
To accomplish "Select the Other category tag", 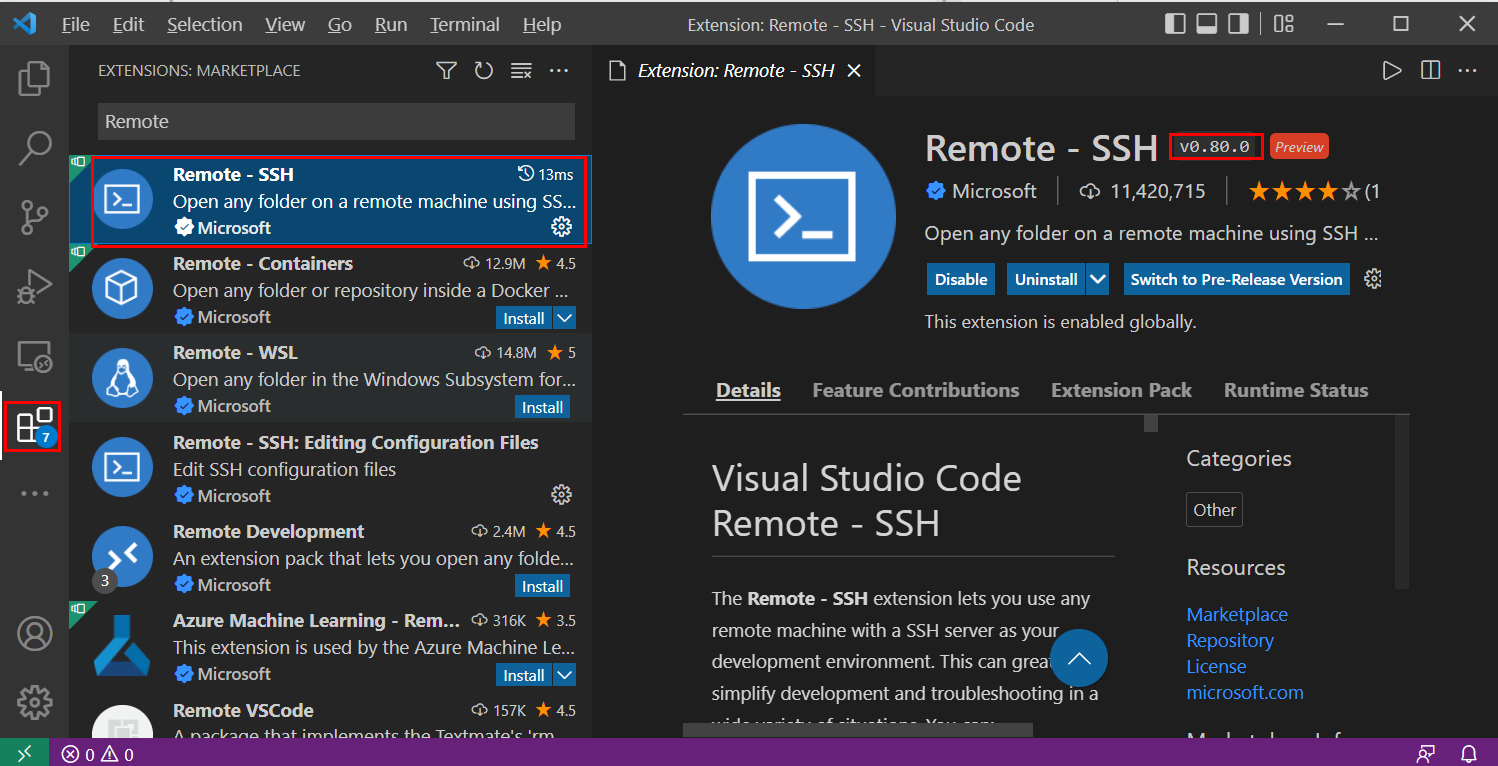I will pos(1214,510).
